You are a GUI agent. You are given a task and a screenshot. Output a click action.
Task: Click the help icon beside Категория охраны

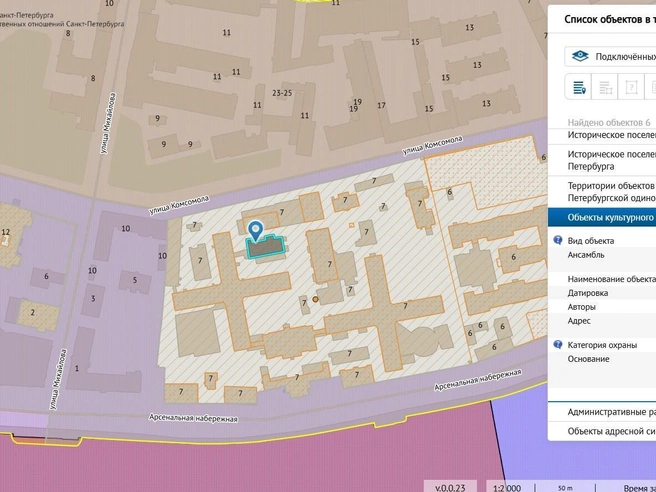(x=558, y=344)
